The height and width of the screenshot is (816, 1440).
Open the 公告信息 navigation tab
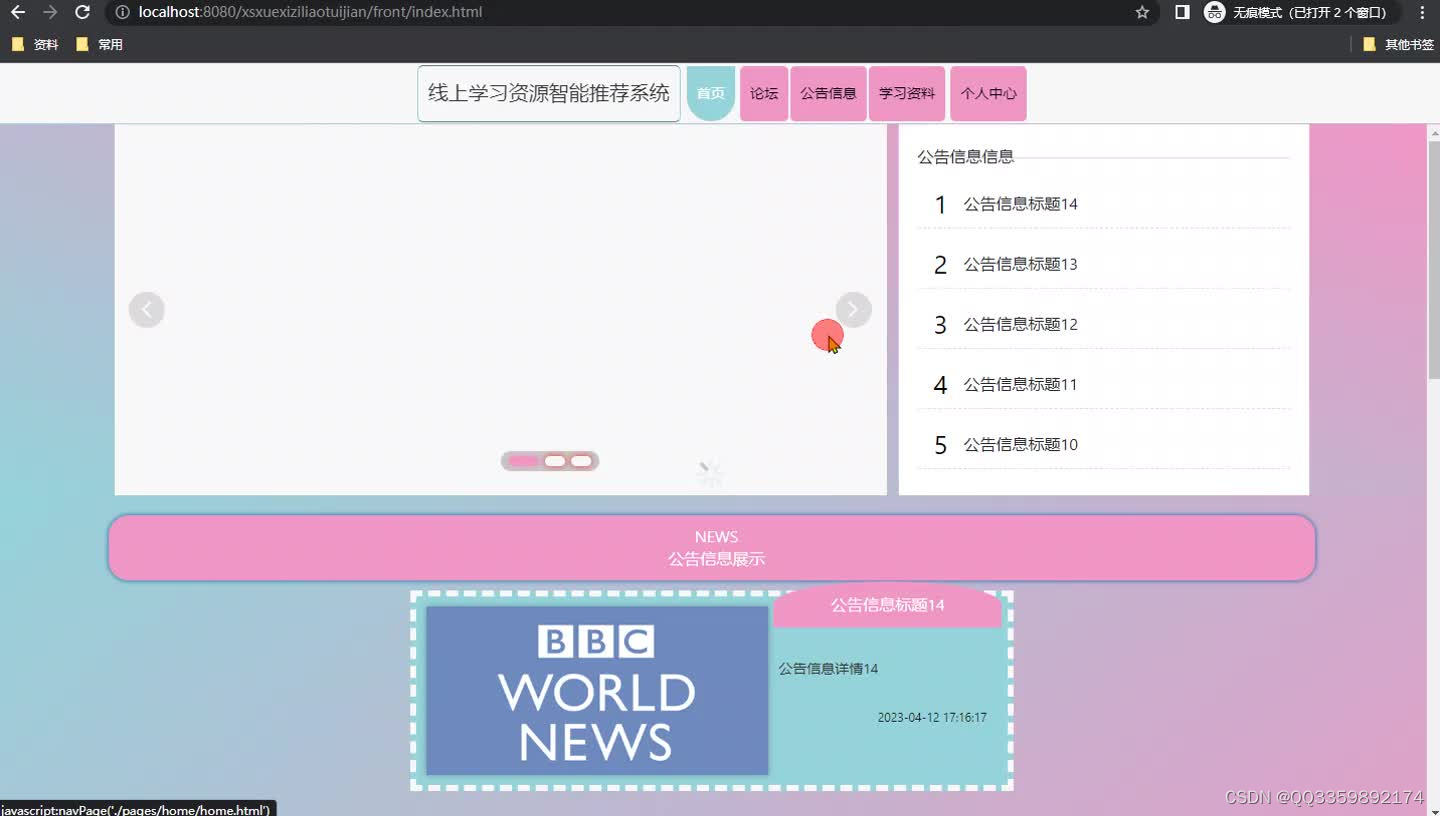(828, 93)
